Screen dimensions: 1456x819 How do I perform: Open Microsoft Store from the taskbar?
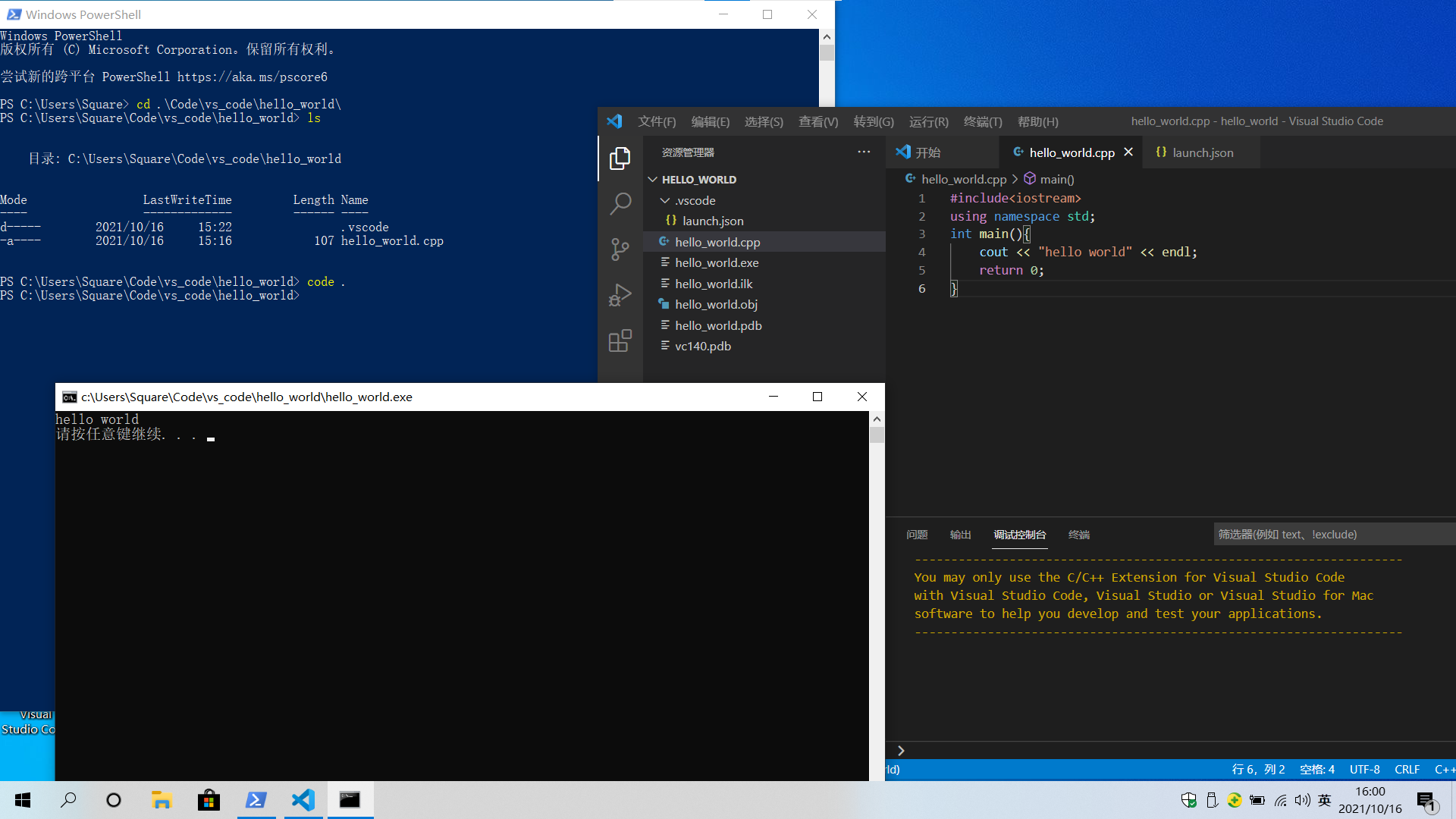pyautogui.click(x=209, y=800)
